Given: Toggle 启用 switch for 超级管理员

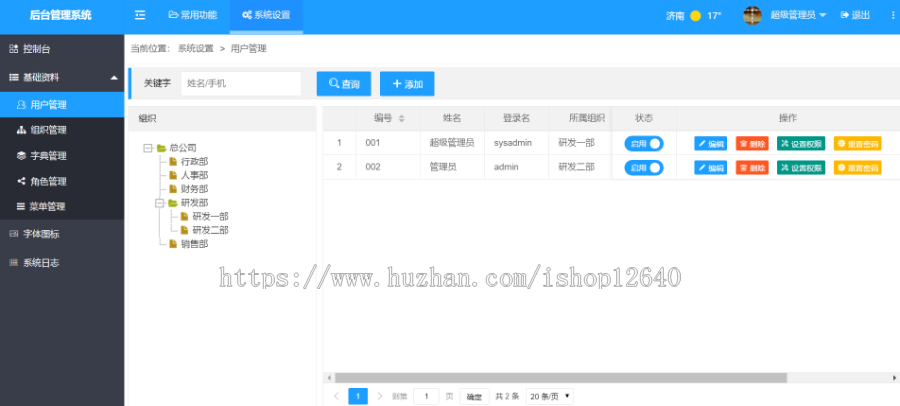Looking at the screenshot, I should point(643,143).
